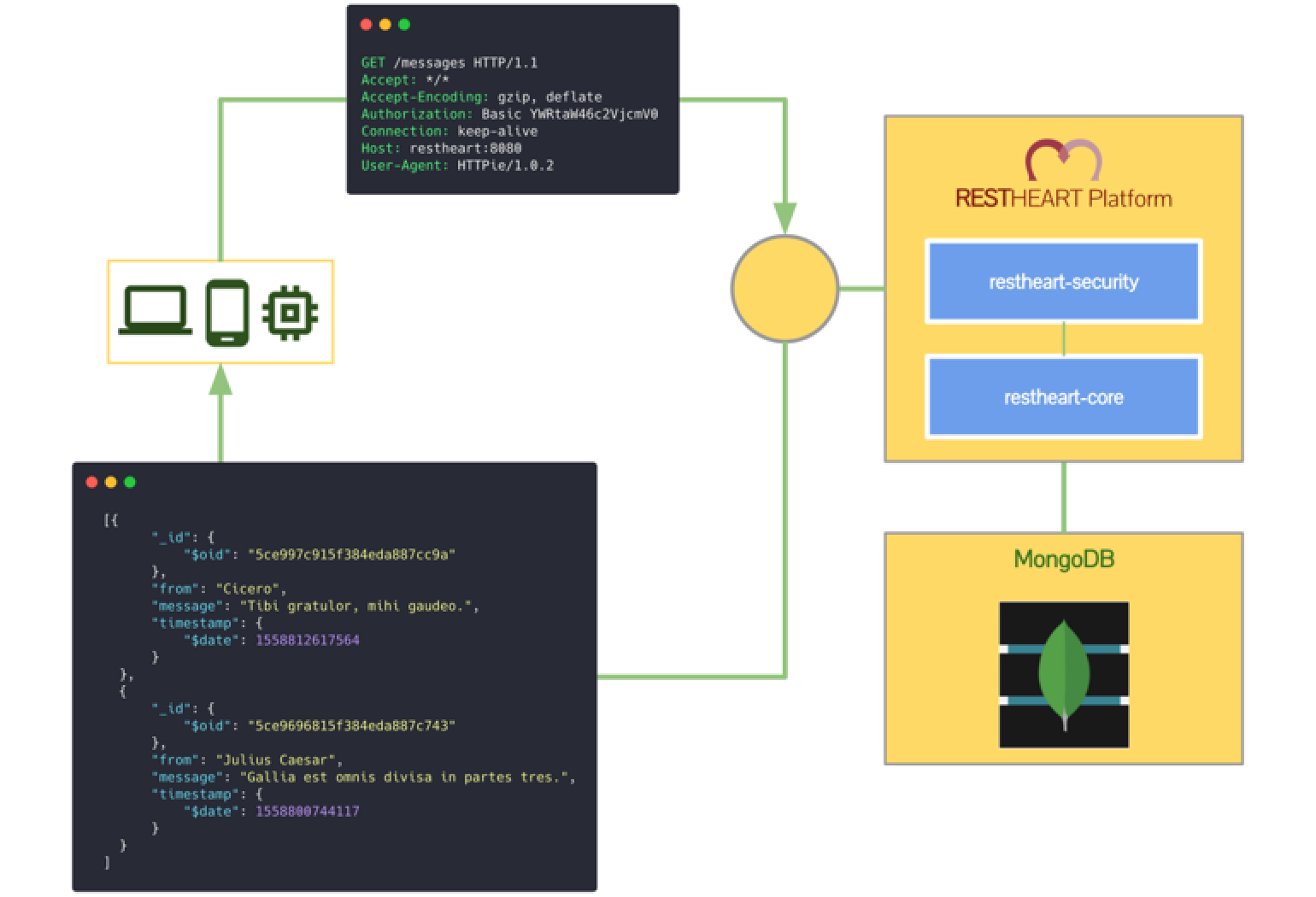Image resolution: width=1316 pixels, height=897 pixels.
Task: Click the '"from": "Julius Caesar"' line
Action: coord(247,759)
